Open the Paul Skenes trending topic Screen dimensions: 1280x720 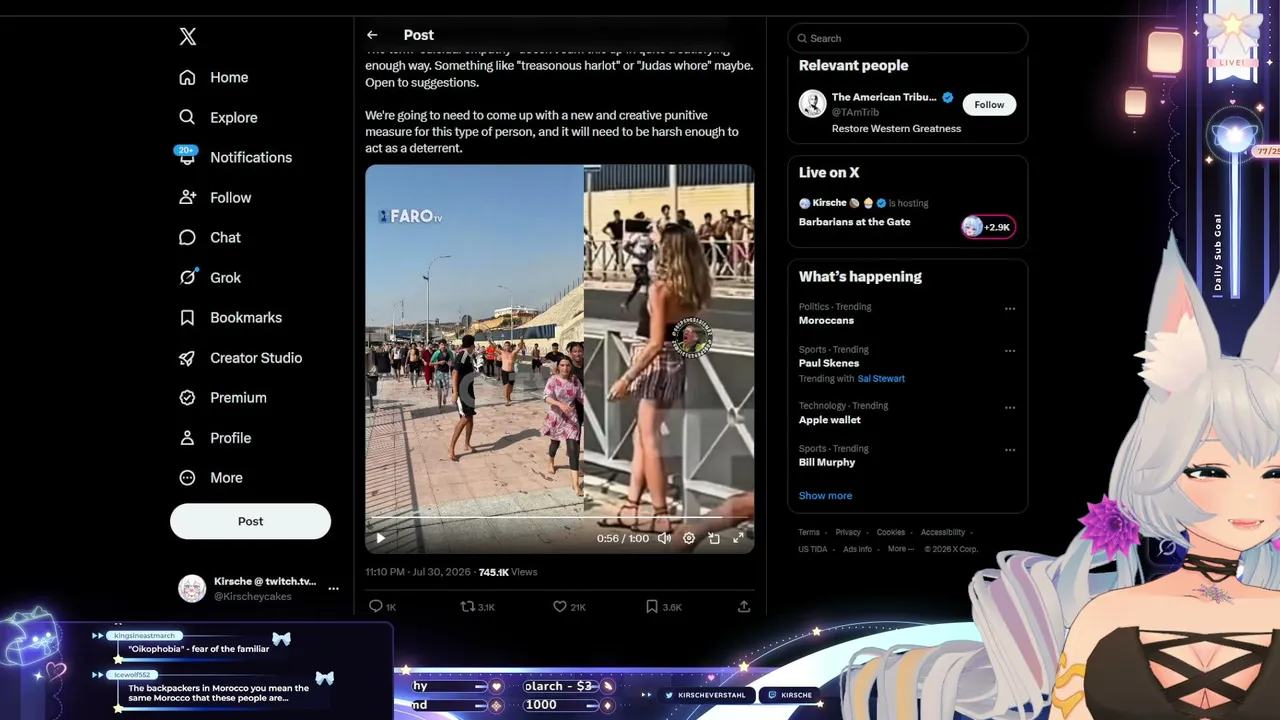tap(829, 363)
